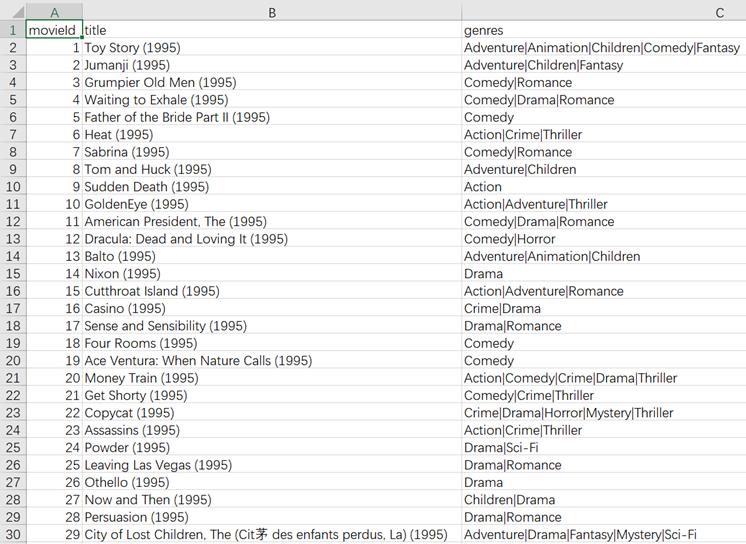Click the Copycat (1995) cell
This screenshot has width=746, height=544.
(x=272, y=413)
